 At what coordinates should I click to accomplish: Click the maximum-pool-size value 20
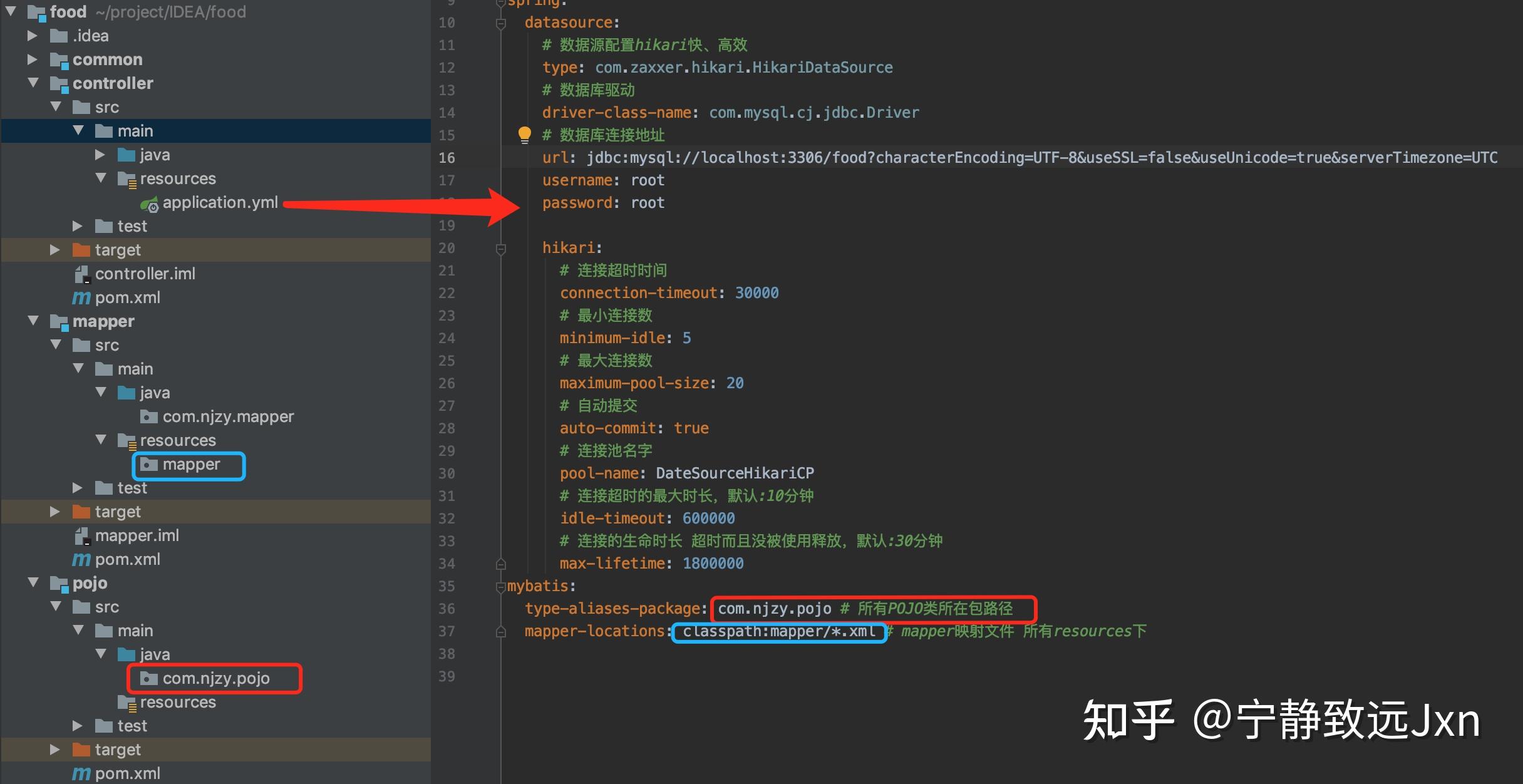735,383
